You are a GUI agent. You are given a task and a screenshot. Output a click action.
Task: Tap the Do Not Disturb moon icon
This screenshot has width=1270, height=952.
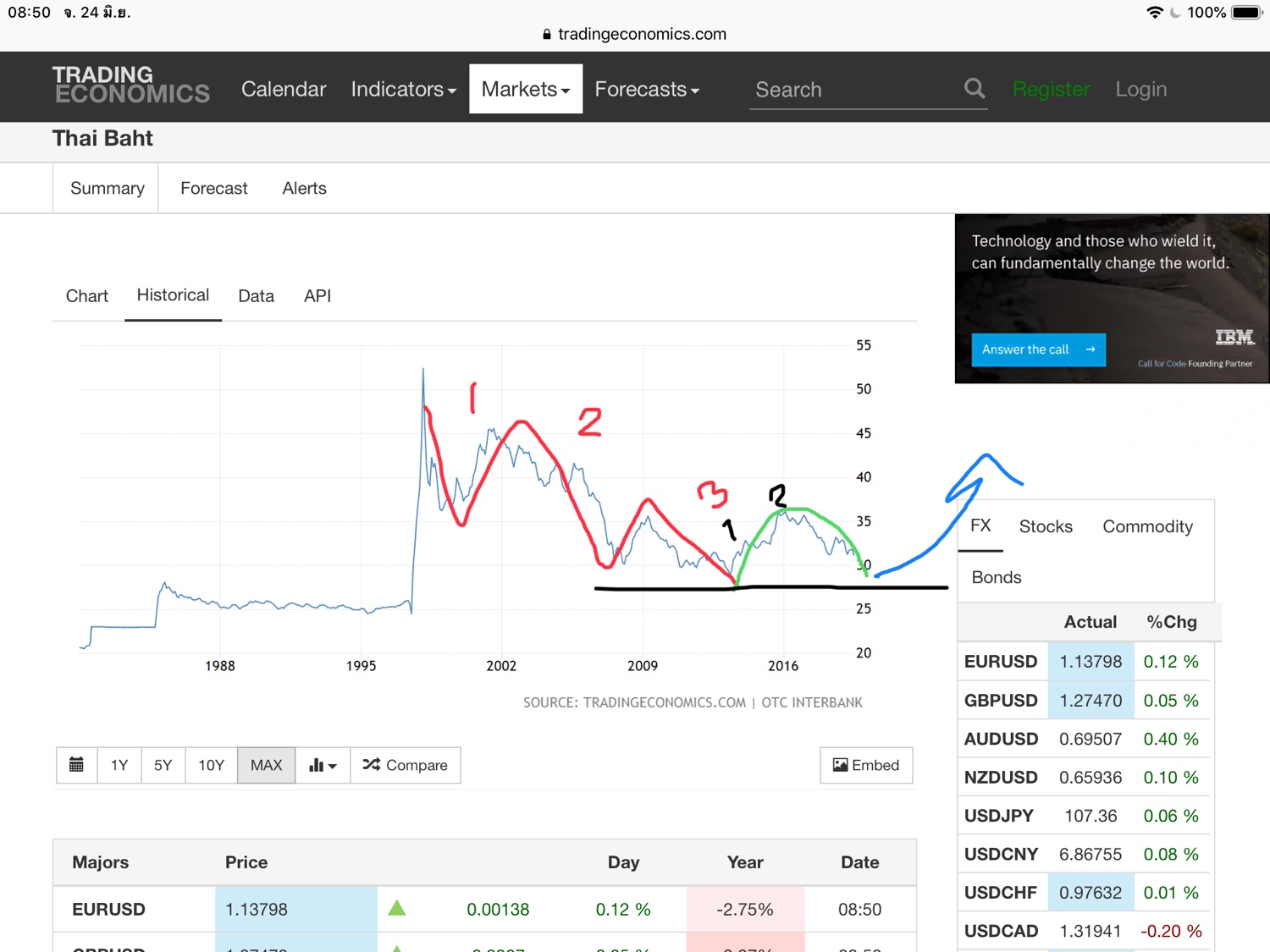pyautogui.click(x=1175, y=13)
